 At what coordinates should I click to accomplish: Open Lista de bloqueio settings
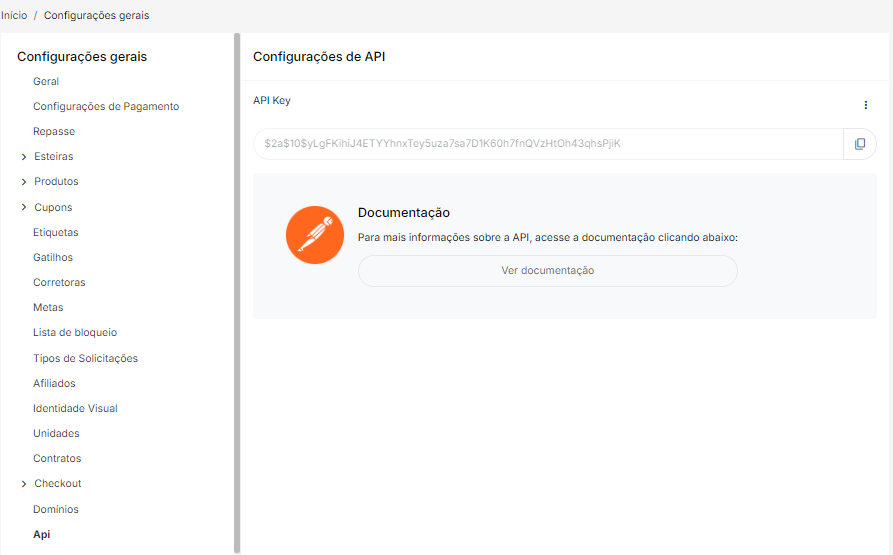click(x=75, y=333)
